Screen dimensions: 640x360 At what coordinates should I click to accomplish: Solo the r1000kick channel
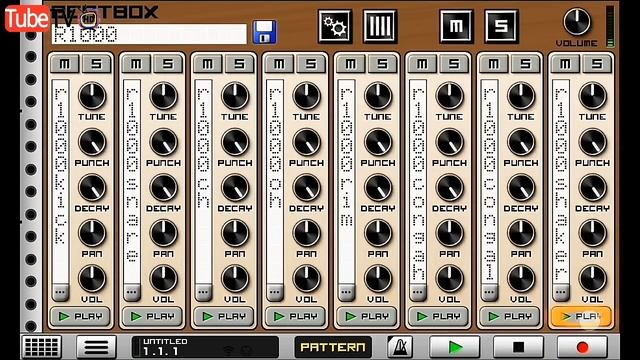tap(96, 64)
